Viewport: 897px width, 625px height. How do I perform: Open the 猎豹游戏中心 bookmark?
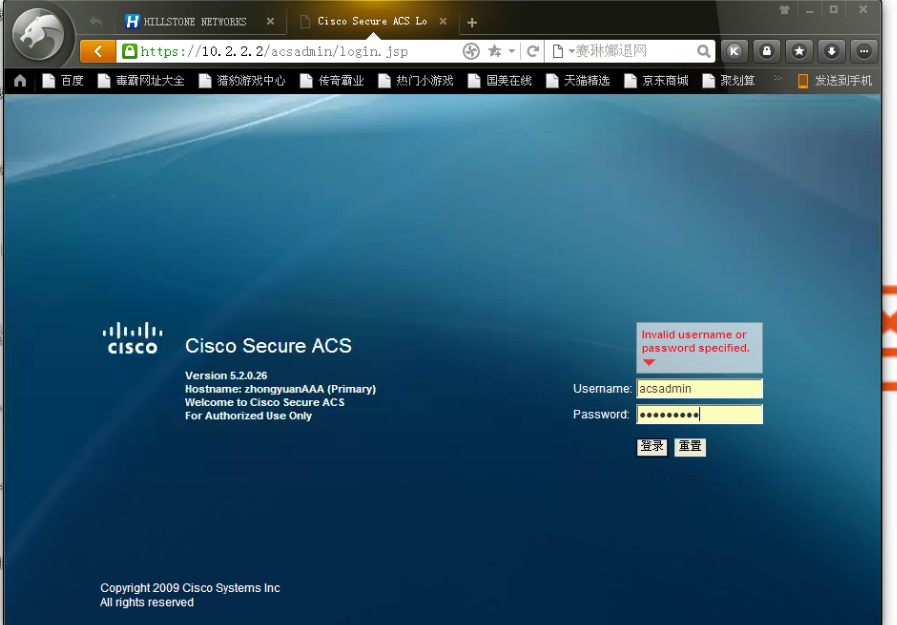pyautogui.click(x=242, y=81)
